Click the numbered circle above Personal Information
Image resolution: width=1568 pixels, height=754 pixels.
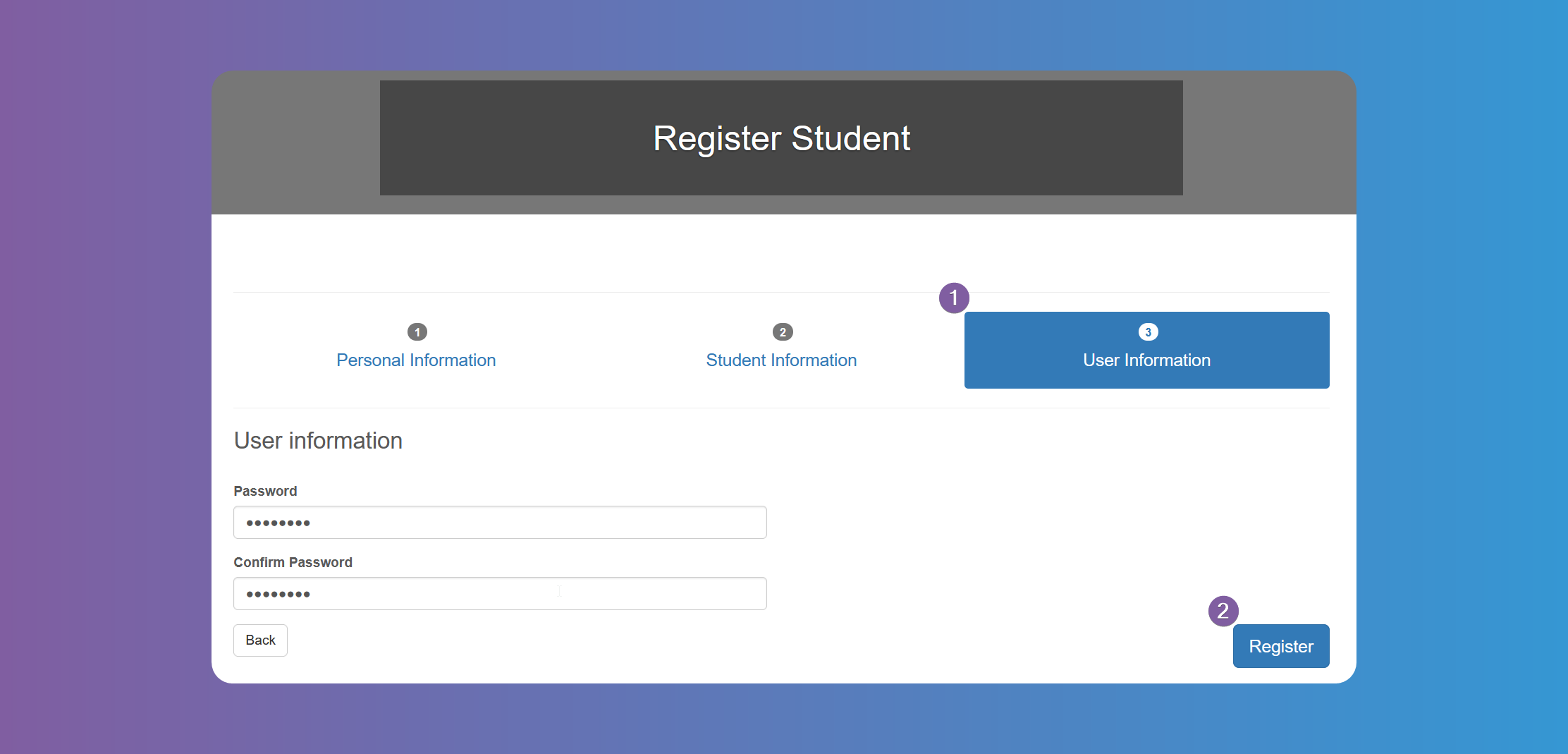416,332
